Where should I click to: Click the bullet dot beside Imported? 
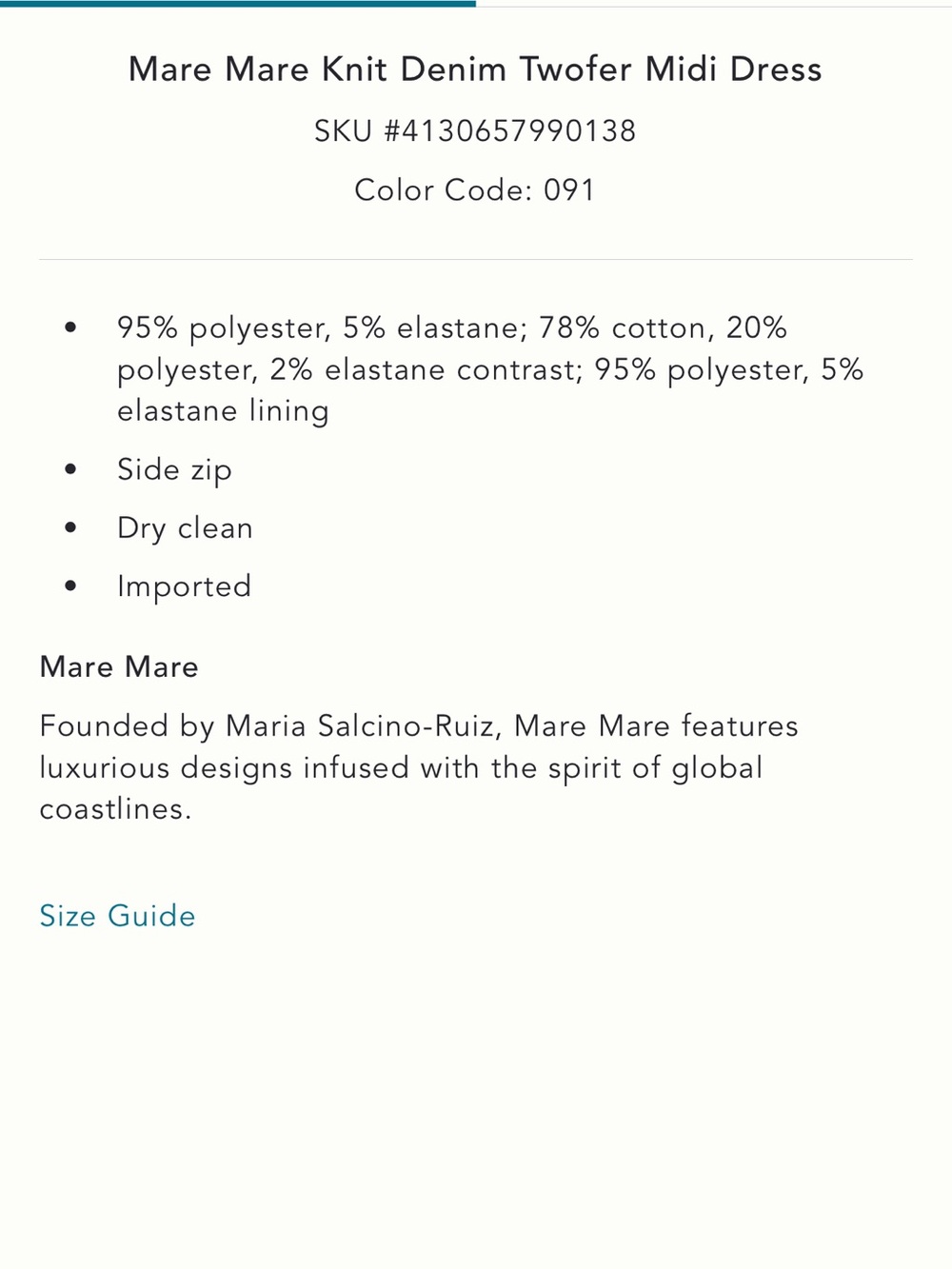click(x=70, y=585)
